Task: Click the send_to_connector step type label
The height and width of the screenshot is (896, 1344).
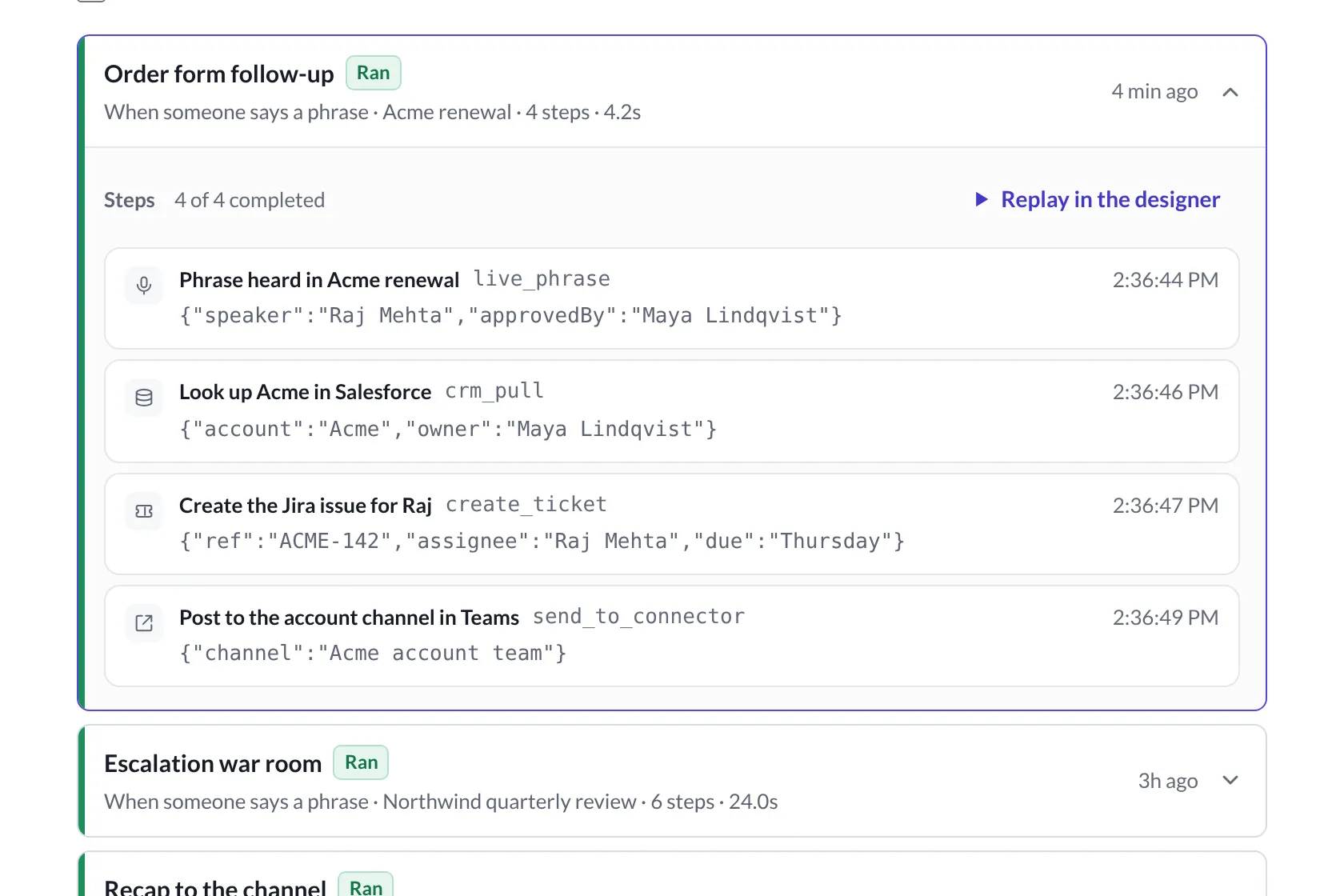Action: [639, 616]
